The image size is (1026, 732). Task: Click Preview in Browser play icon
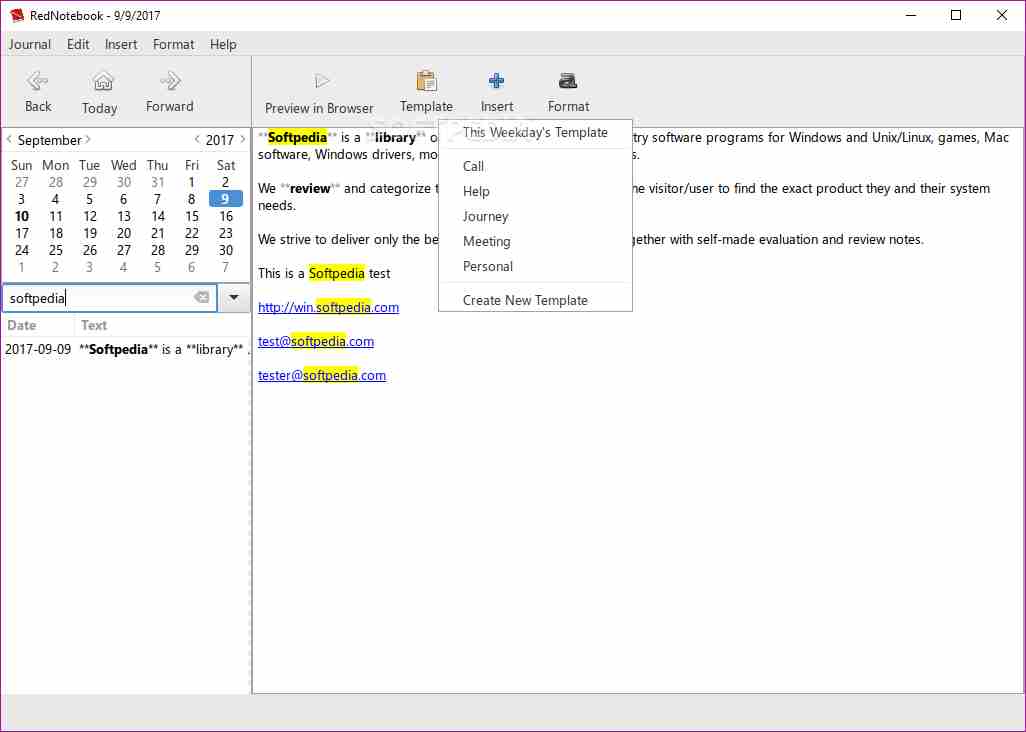tap(321, 81)
